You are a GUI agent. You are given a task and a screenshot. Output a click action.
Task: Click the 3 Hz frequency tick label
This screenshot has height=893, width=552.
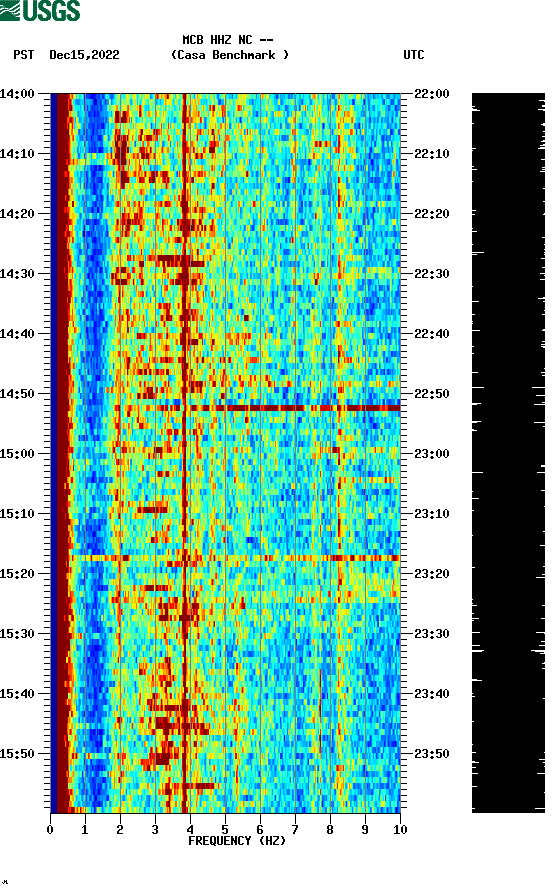coord(155,830)
